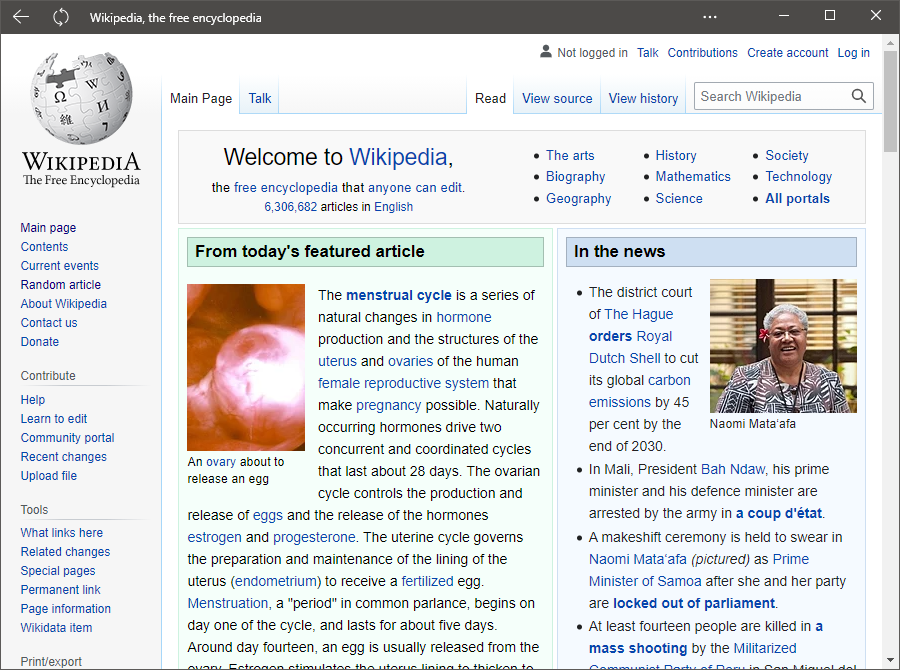Screen dimensions: 900x670
Task: Open a Random article from the sidebar
Action: point(60,284)
